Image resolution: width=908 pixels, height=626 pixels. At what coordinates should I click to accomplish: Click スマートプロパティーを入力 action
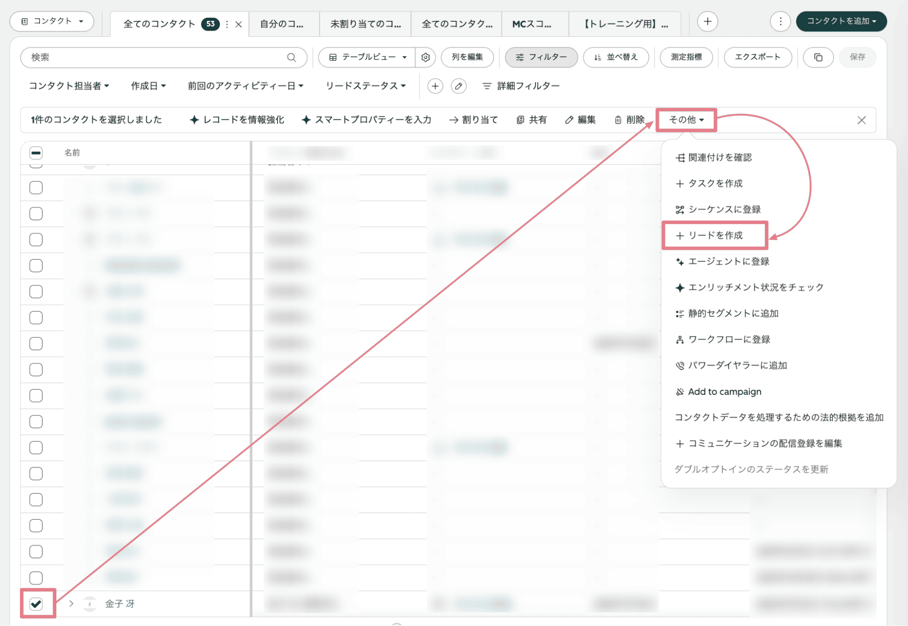click(x=367, y=120)
